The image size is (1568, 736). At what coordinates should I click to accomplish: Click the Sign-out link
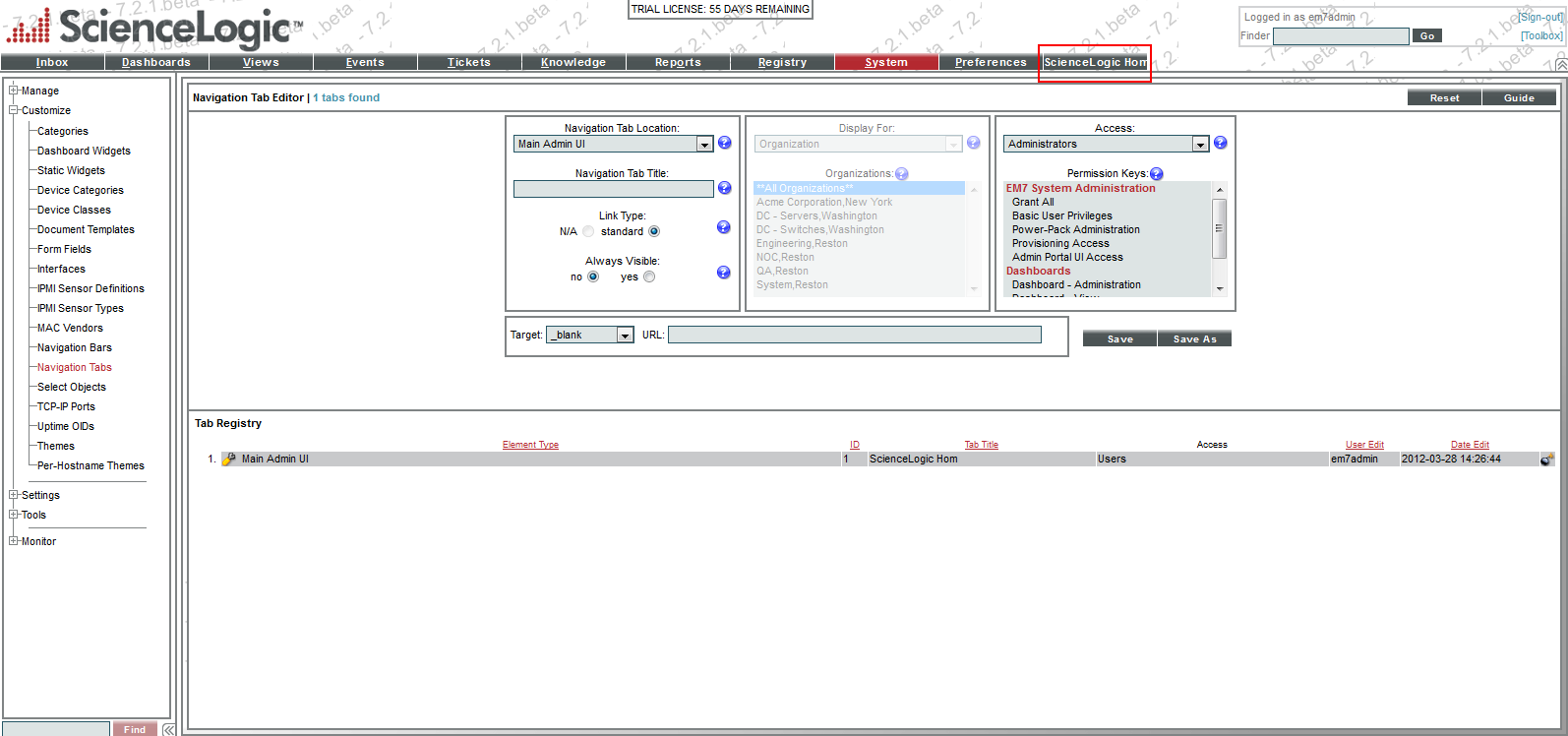(1539, 17)
